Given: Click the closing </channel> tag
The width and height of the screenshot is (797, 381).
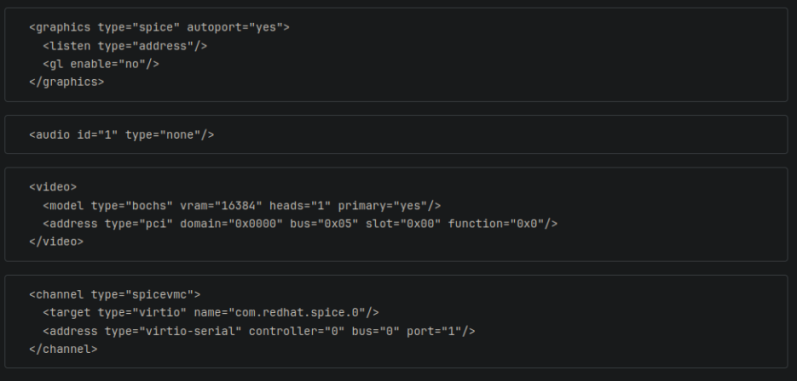Looking at the screenshot, I should click(63, 349).
